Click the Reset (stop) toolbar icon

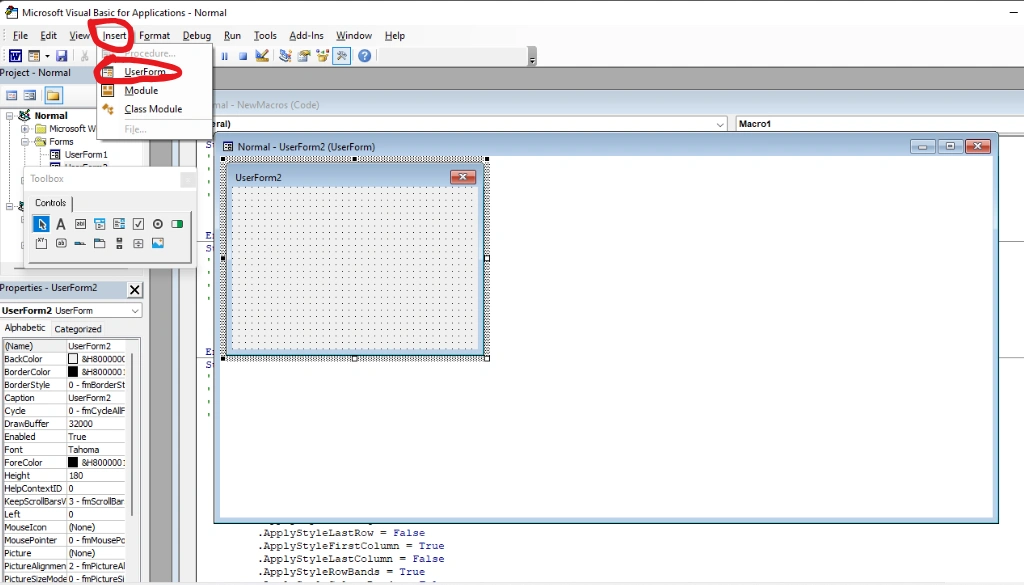pos(243,56)
